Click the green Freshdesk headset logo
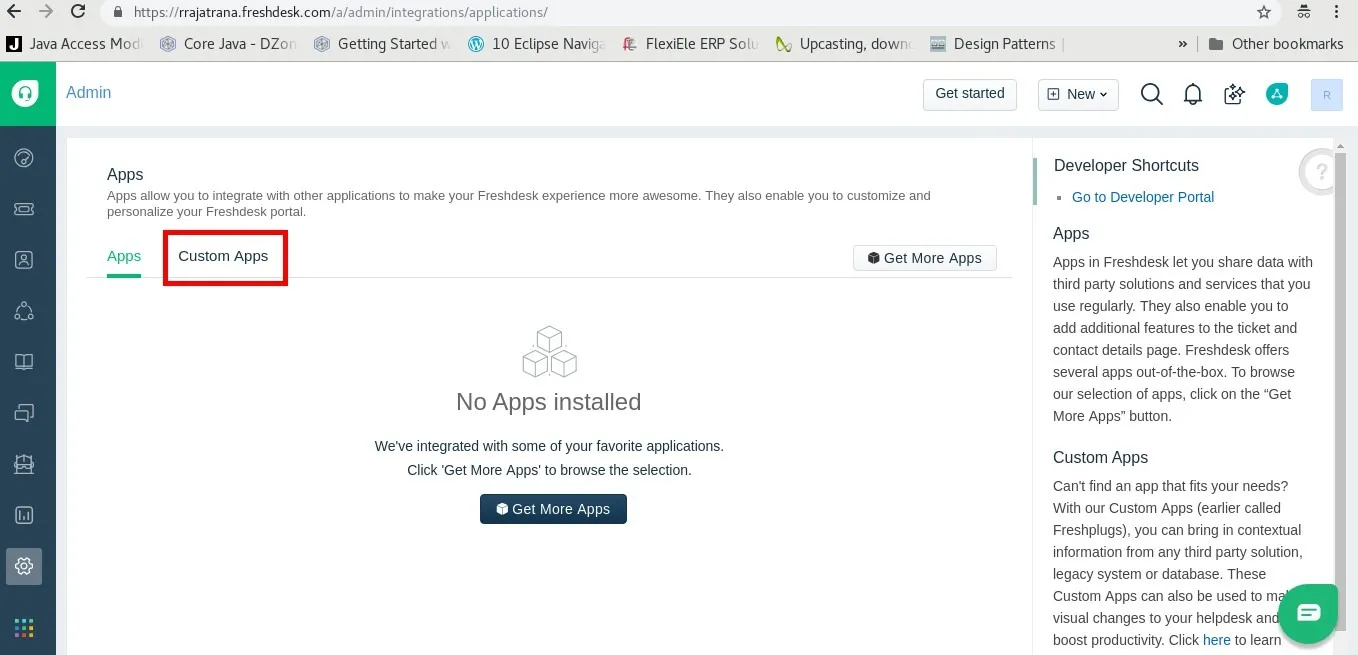Viewport: 1358px width, 655px height. click(x=25, y=93)
